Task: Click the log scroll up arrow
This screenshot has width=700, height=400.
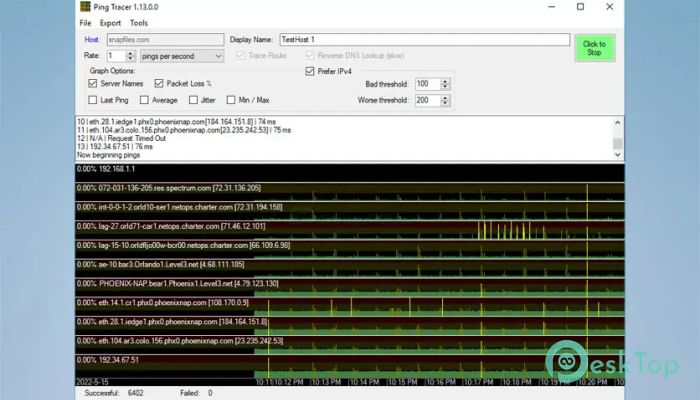Action: click(617, 122)
